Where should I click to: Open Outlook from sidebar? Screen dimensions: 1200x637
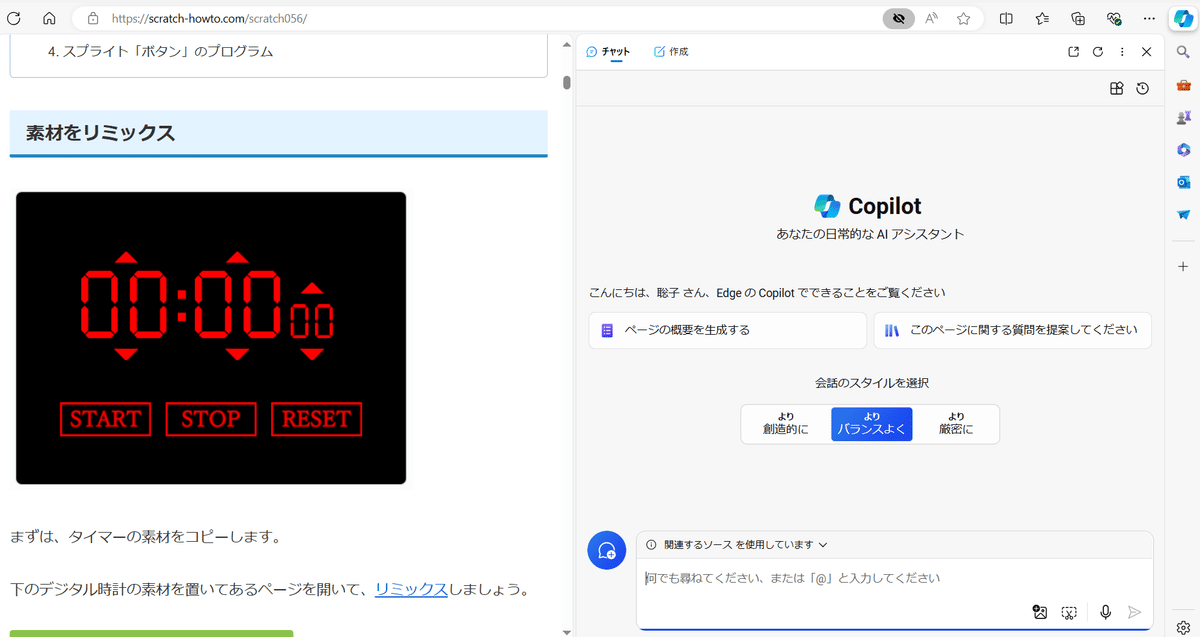tap(1184, 182)
